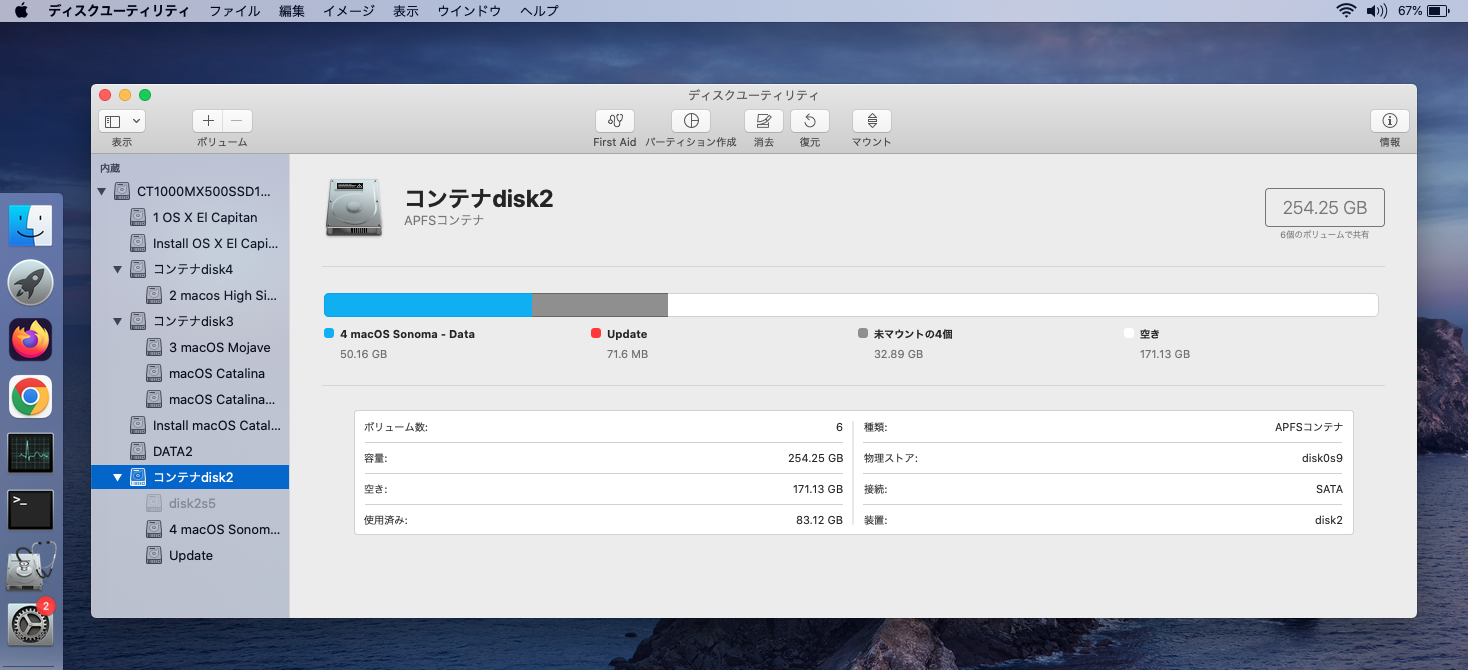Select the DATA2 volume in sidebar

172,451
